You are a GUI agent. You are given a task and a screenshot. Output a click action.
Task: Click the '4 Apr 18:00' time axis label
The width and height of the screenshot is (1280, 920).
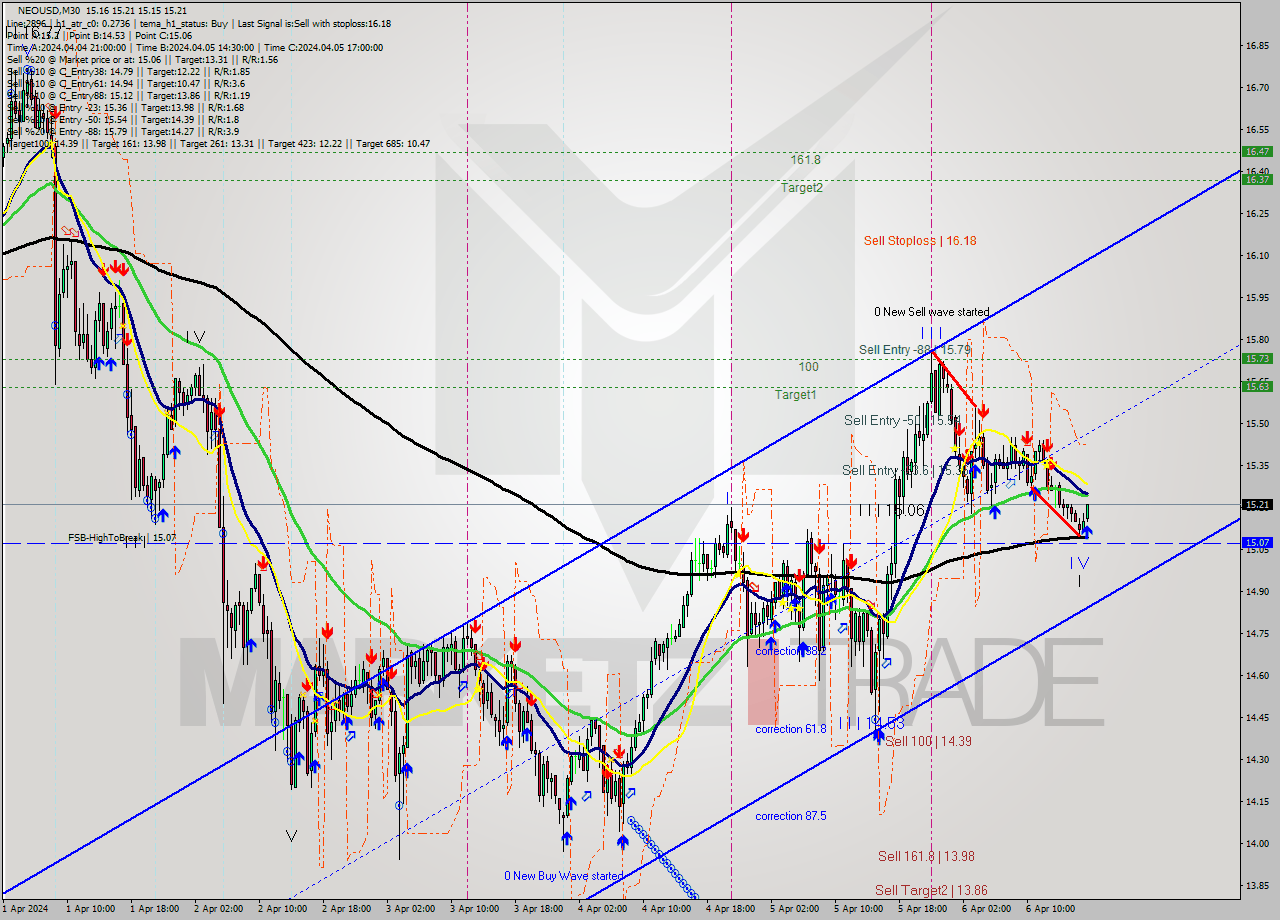pyautogui.click(x=729, y=909)
